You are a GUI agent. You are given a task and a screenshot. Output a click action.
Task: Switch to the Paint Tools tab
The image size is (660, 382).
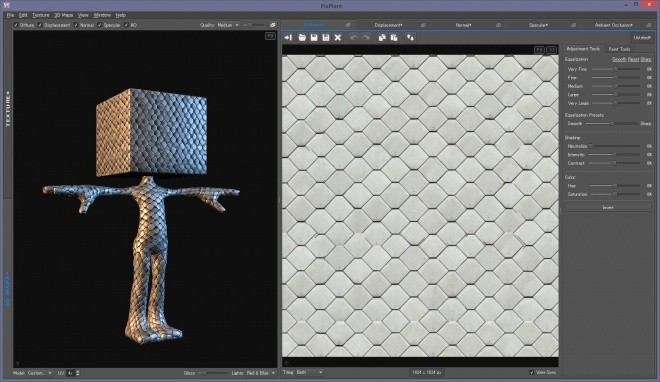point(619,49)
